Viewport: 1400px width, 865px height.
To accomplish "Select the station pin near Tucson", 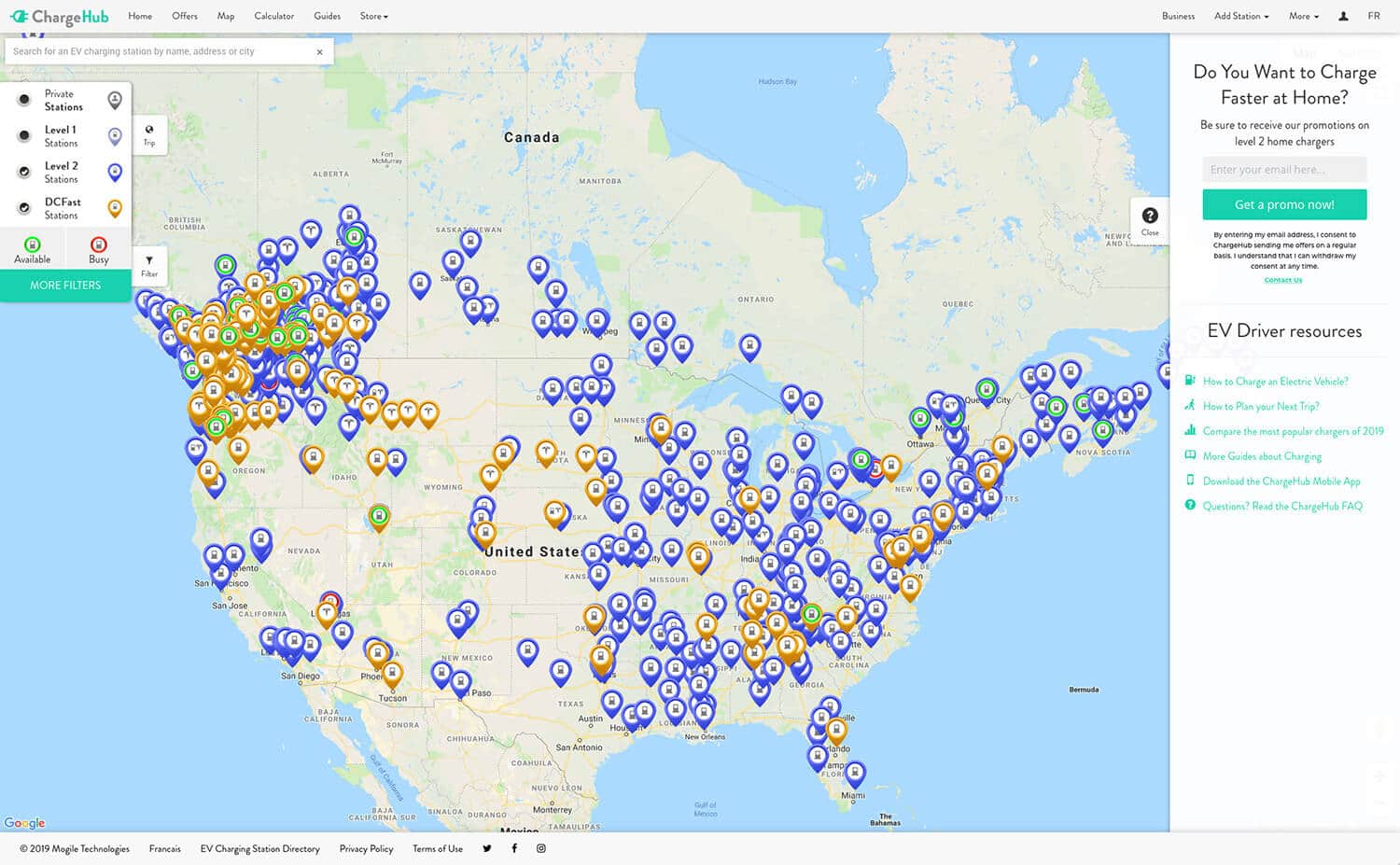I will coord(393,674).
